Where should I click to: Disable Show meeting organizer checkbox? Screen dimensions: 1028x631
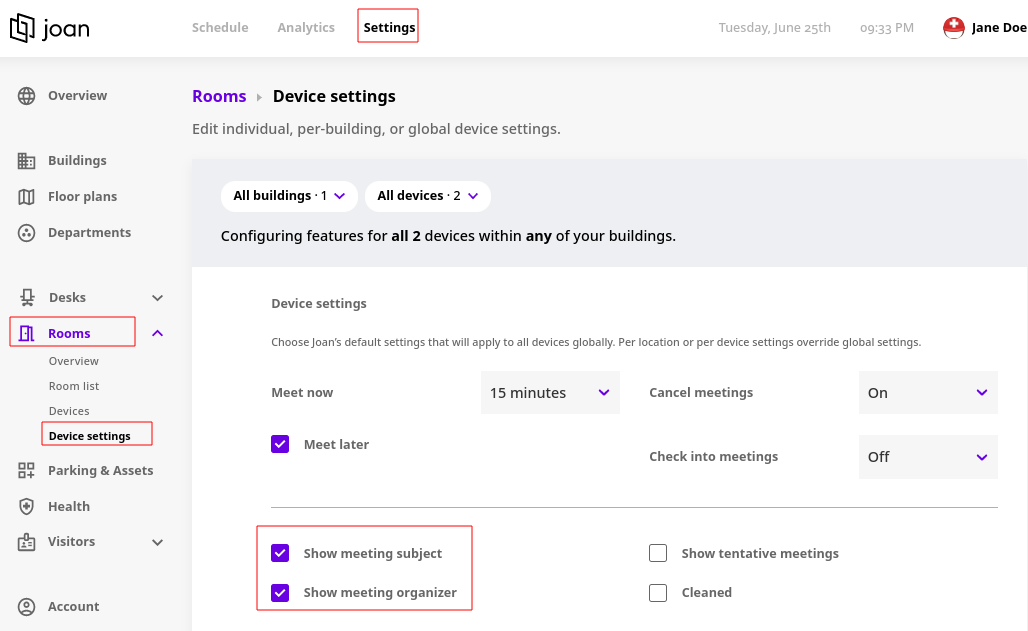point(280,592)
